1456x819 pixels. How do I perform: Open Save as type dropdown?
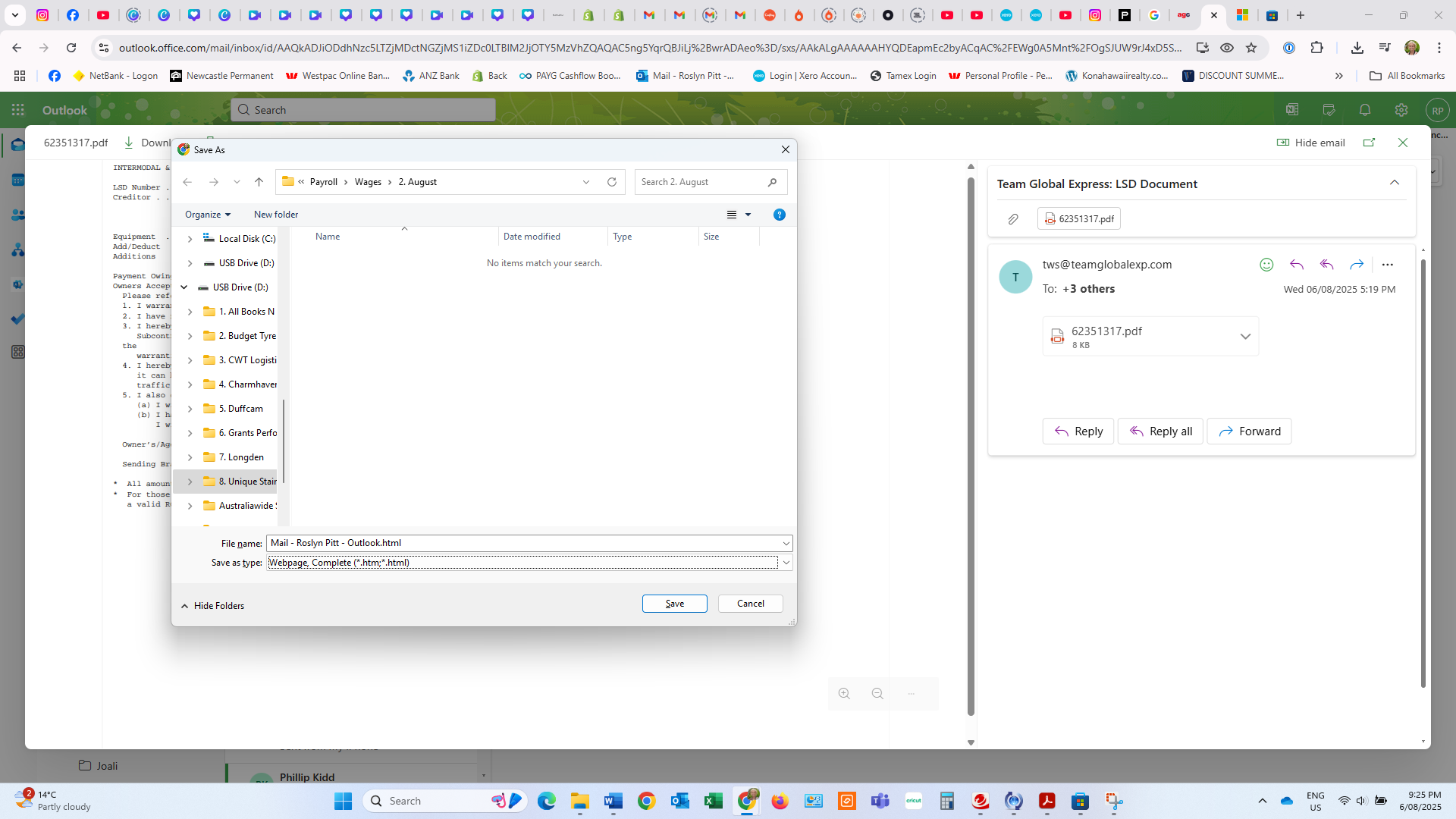click(786, 563)
